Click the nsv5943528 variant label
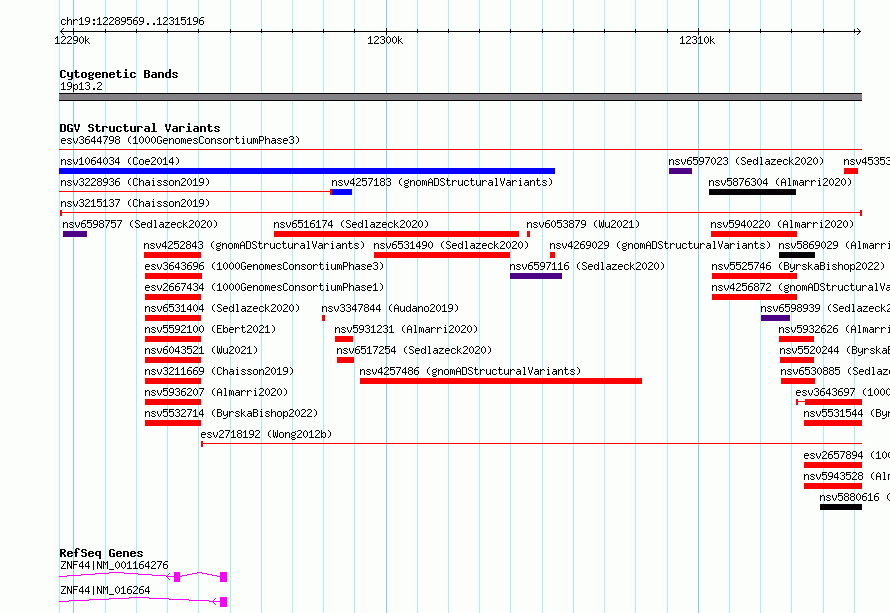This screenshot has width=890, height=613. [x=846, y=476]
